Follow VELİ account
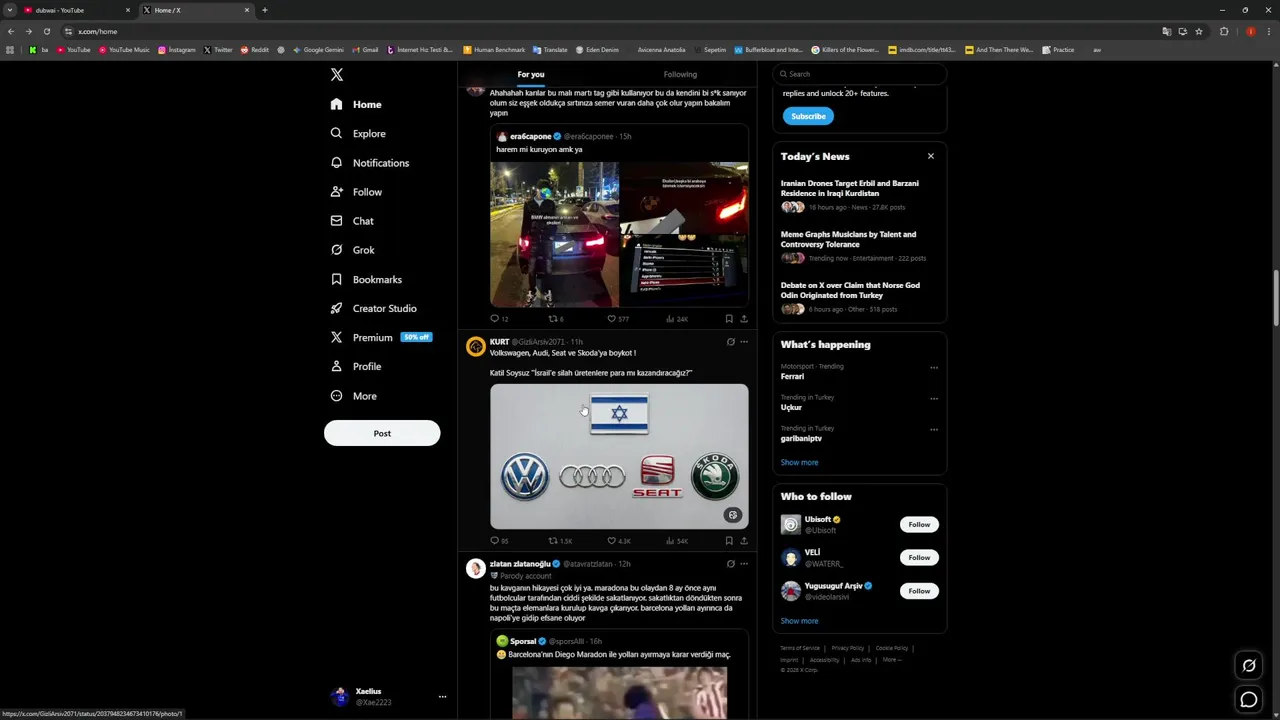Viewport: 1280px width, 720px height. coord(919,557)
